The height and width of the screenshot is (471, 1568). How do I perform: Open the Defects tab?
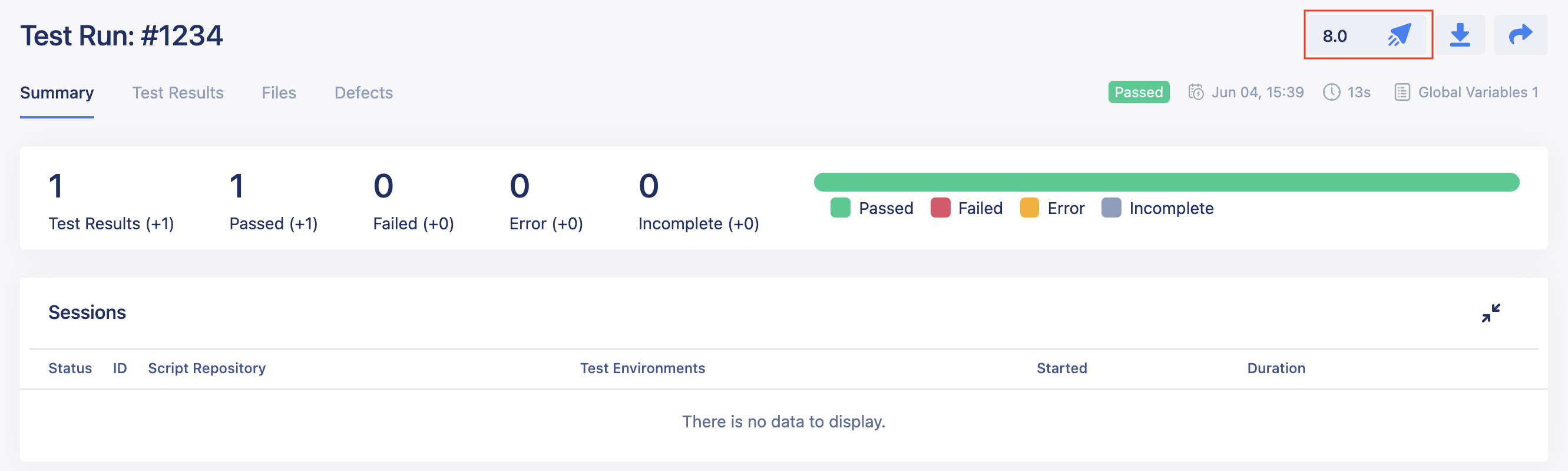click(x=363, y=93)
